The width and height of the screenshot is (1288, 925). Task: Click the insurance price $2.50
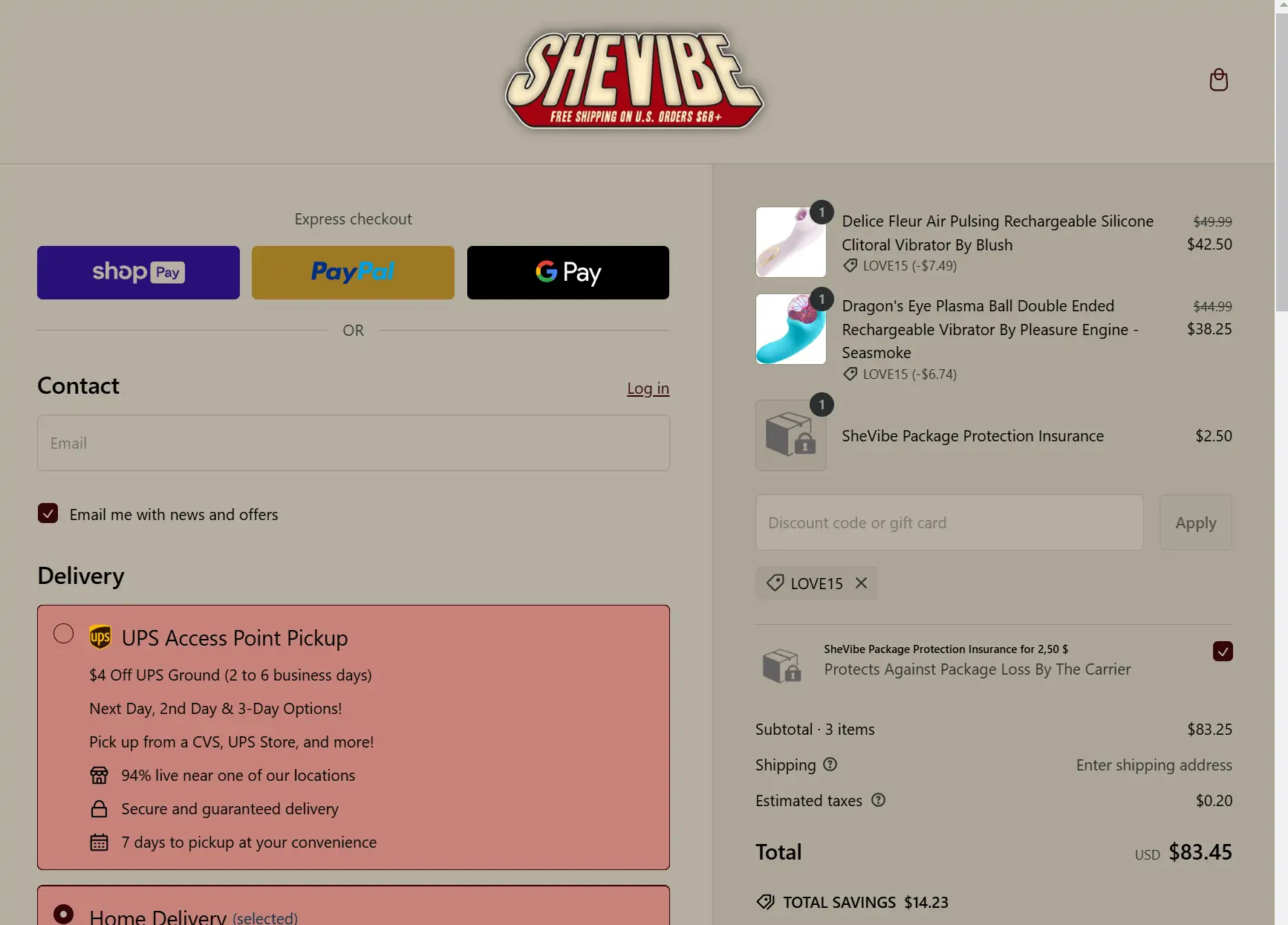[1213, 435]
